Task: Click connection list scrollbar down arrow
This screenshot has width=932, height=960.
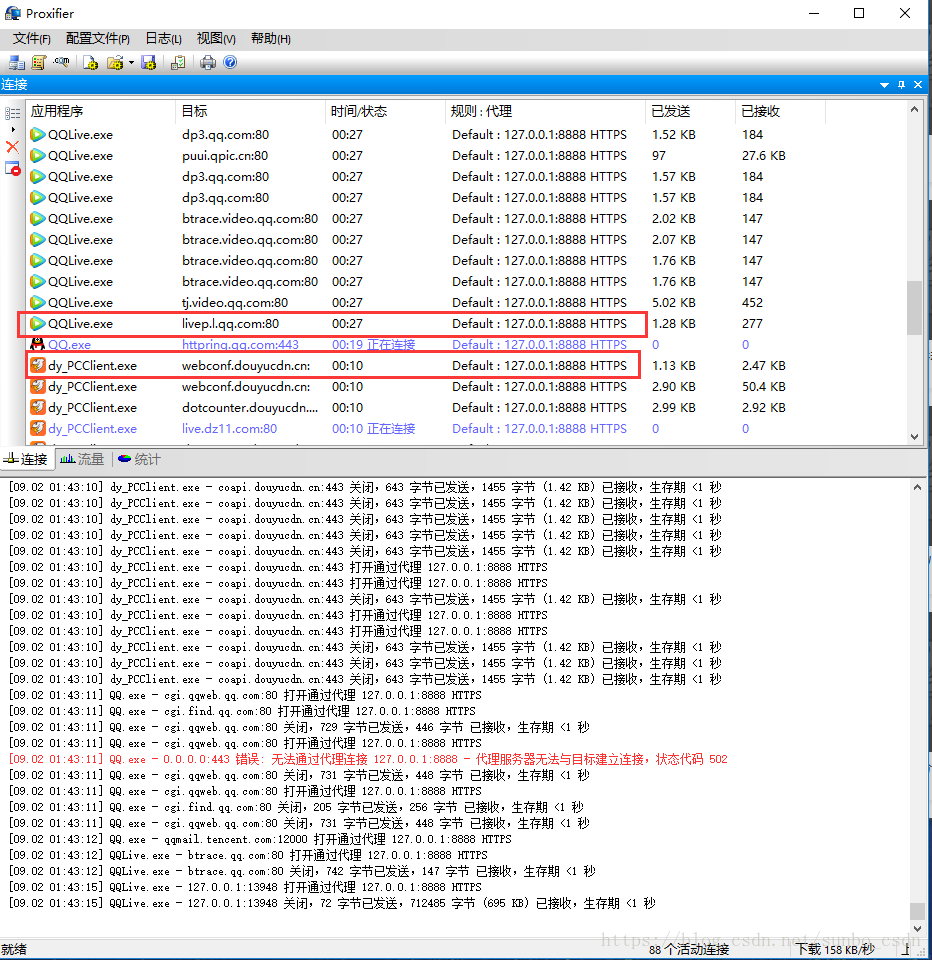Action: point(914,437)
